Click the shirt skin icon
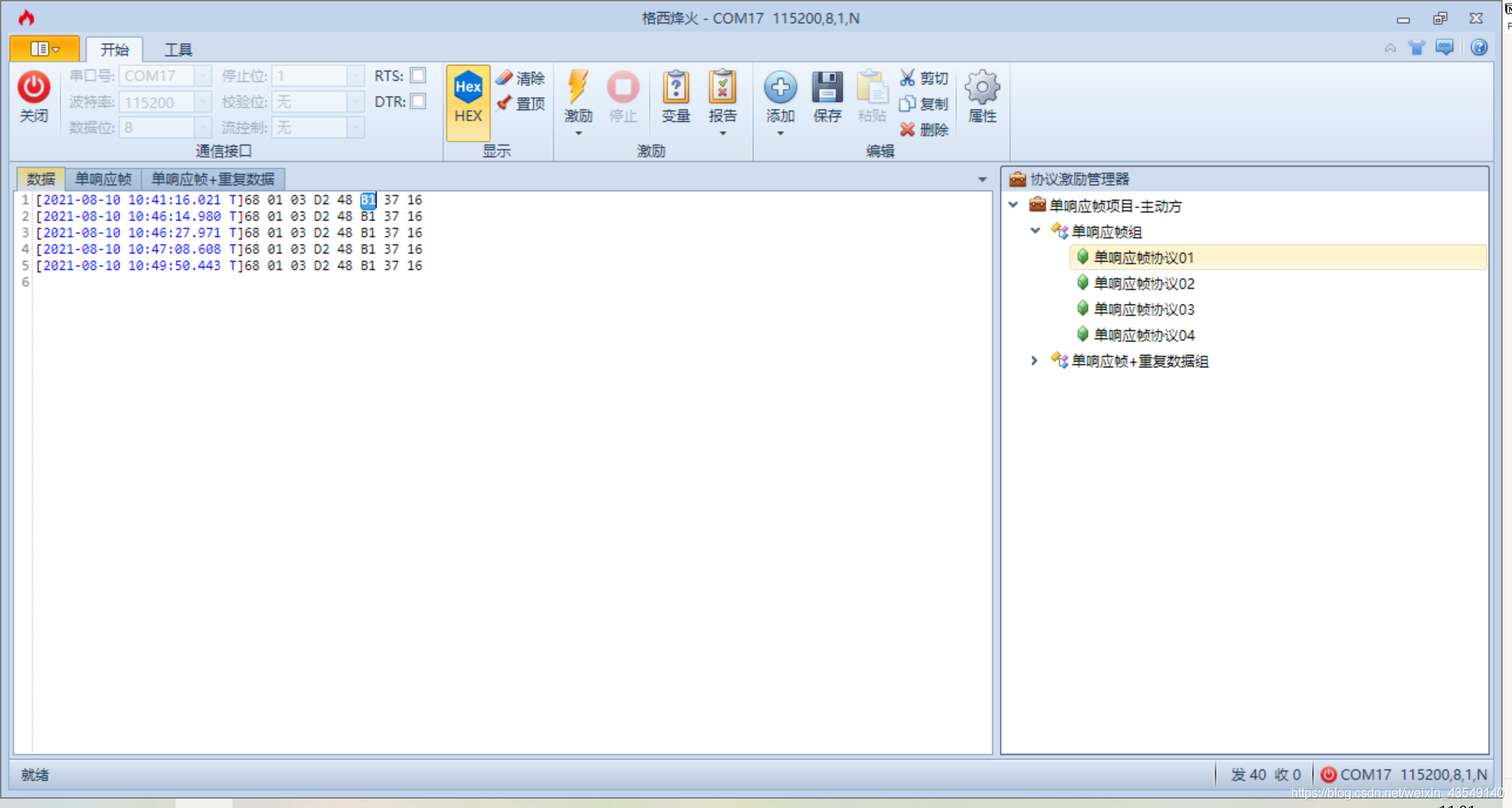 pos(1417,48)
